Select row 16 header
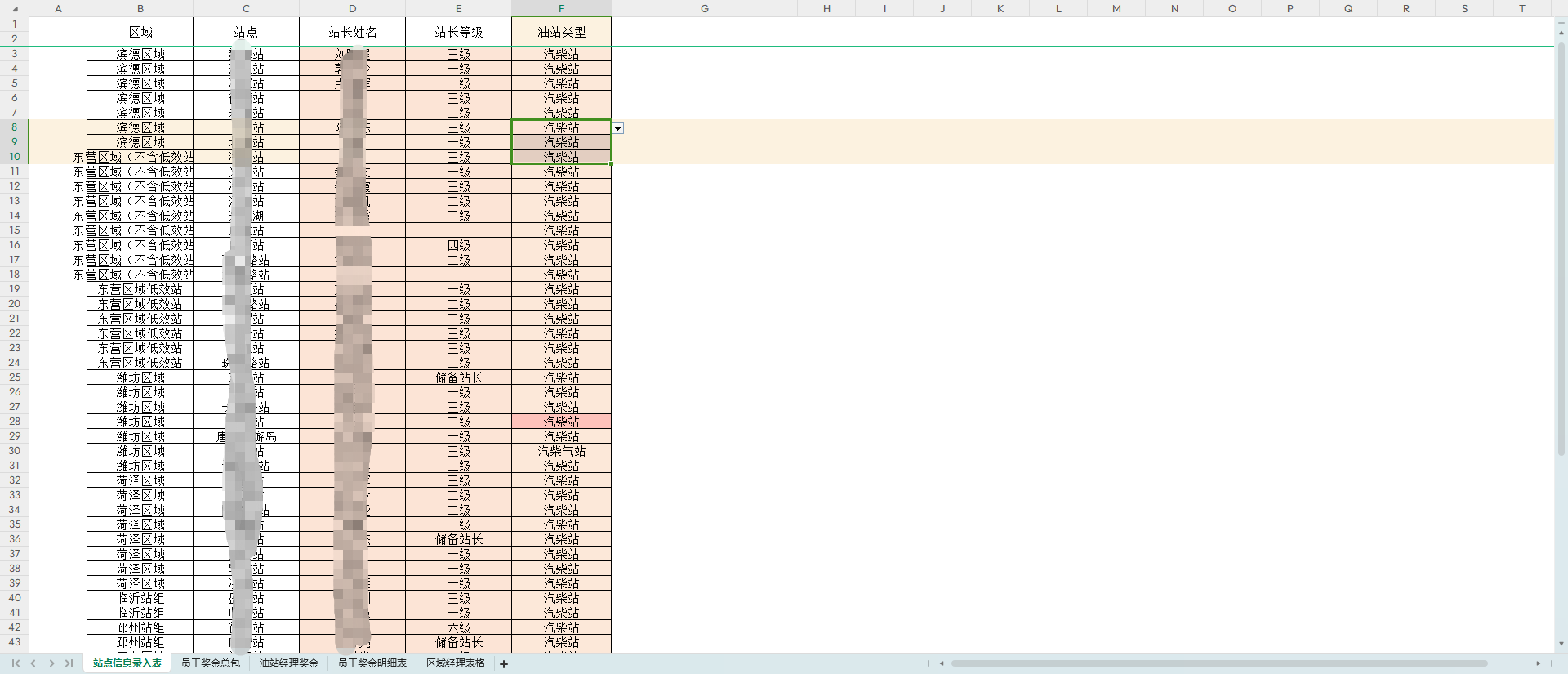 [x=15, y=245]
